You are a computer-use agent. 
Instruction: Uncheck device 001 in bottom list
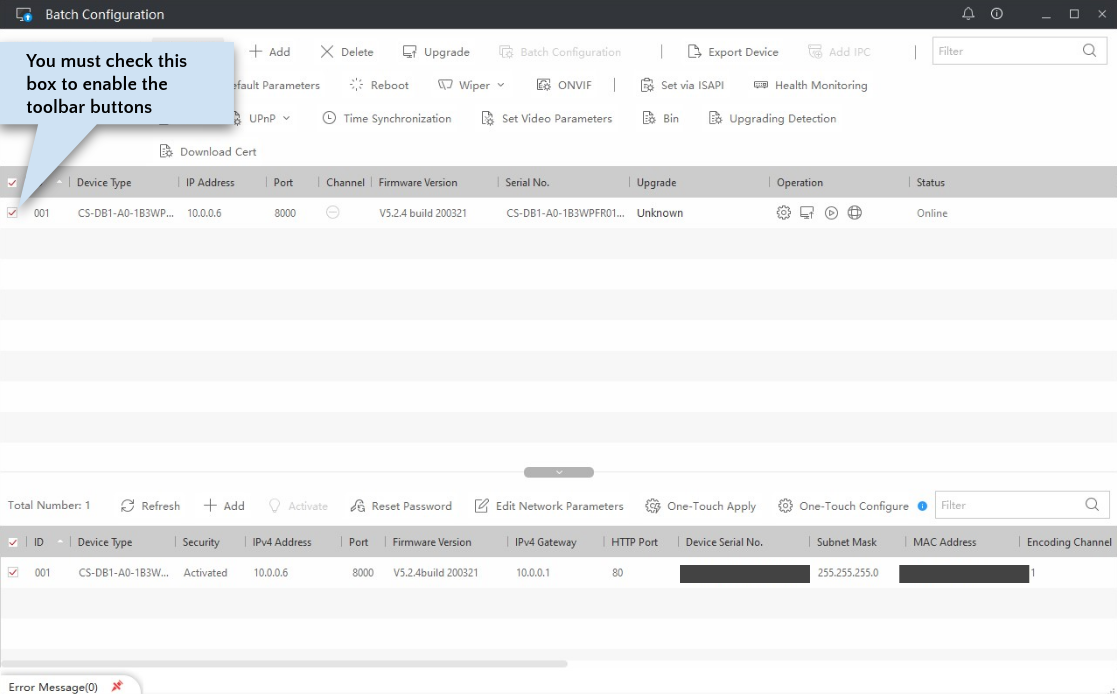tap(13, 572)
